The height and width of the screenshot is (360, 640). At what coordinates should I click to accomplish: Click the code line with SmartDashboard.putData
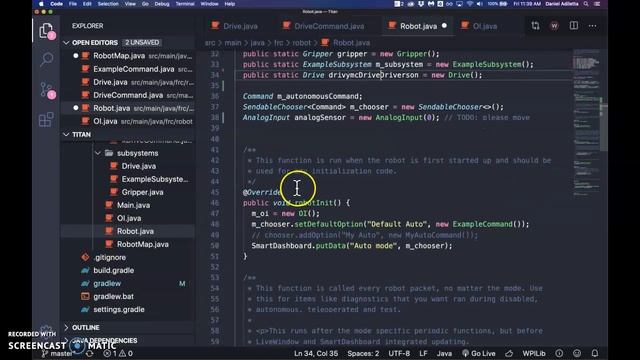[352, 246]
